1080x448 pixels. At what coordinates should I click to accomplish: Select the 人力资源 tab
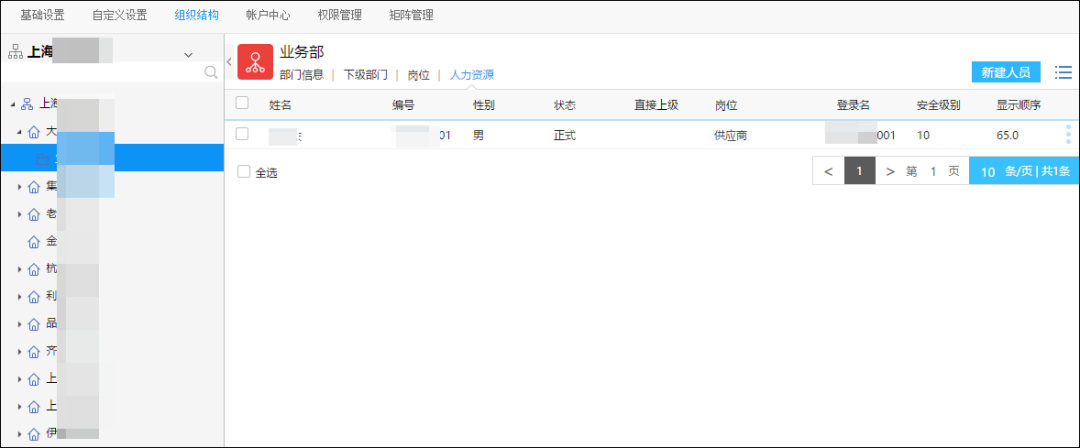(472, 75)
